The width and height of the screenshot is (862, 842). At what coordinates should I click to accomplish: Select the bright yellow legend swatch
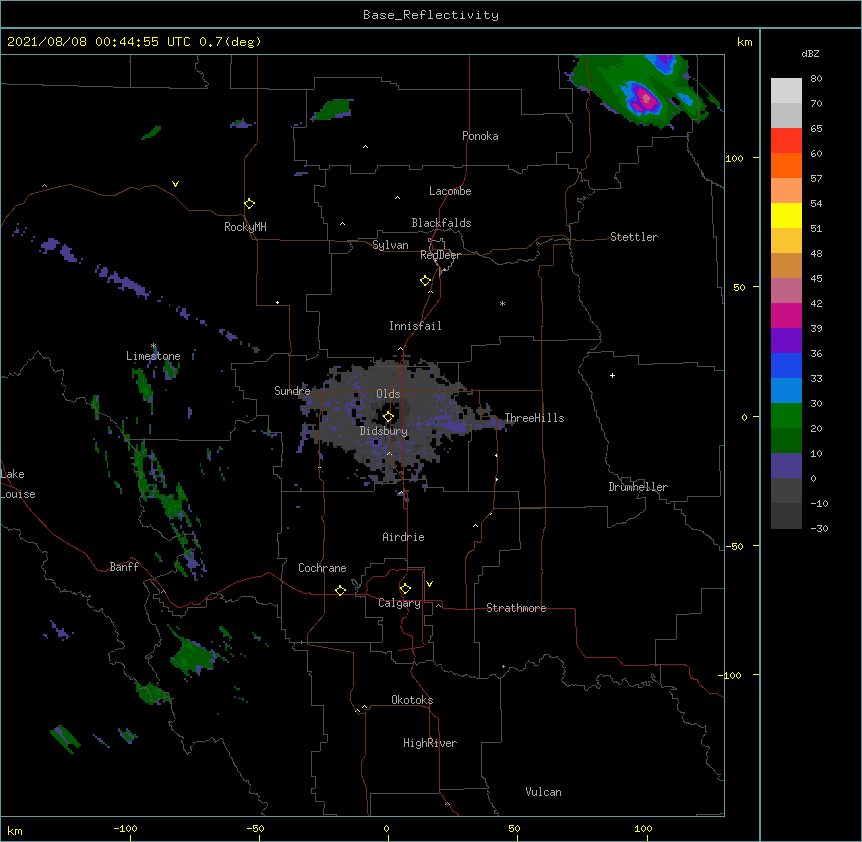786,215
